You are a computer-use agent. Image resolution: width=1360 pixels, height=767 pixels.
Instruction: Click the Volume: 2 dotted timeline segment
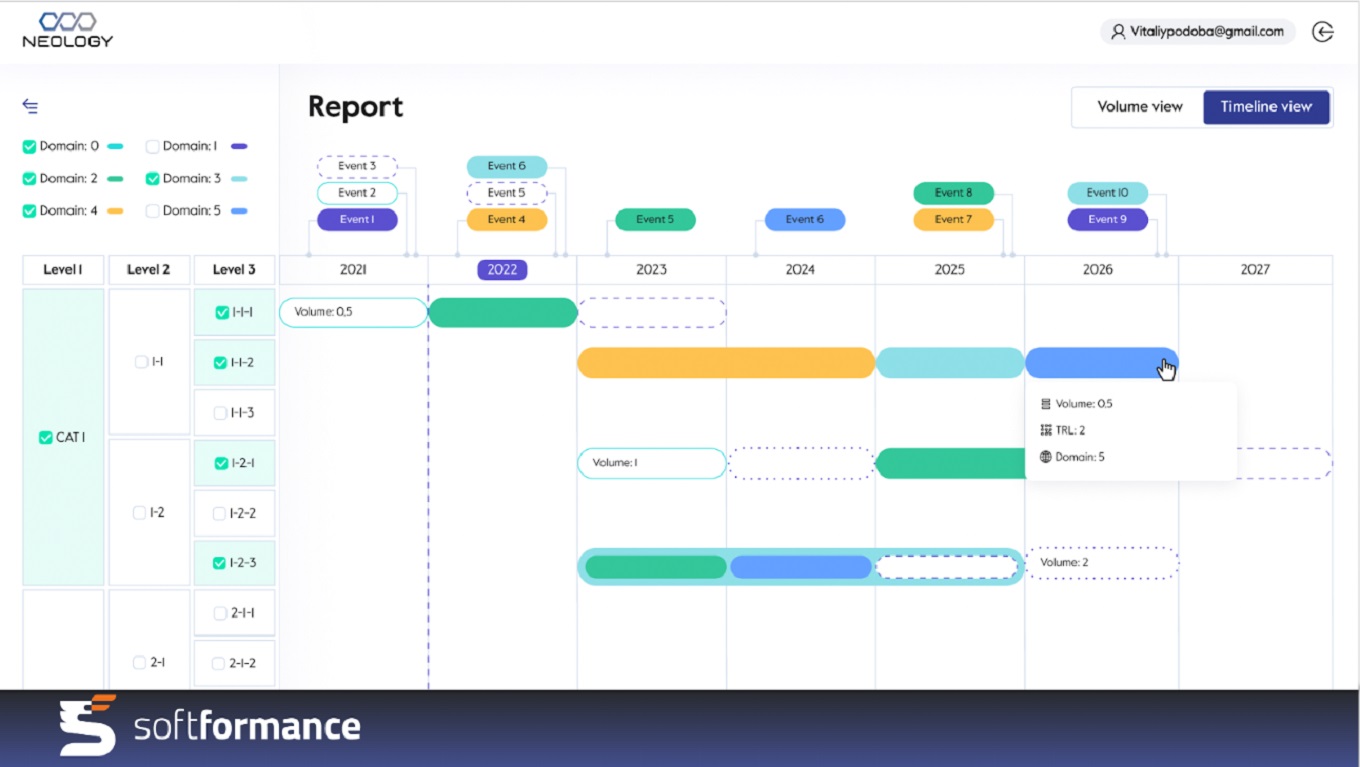pyautogui.click(x=1102, y=563)
